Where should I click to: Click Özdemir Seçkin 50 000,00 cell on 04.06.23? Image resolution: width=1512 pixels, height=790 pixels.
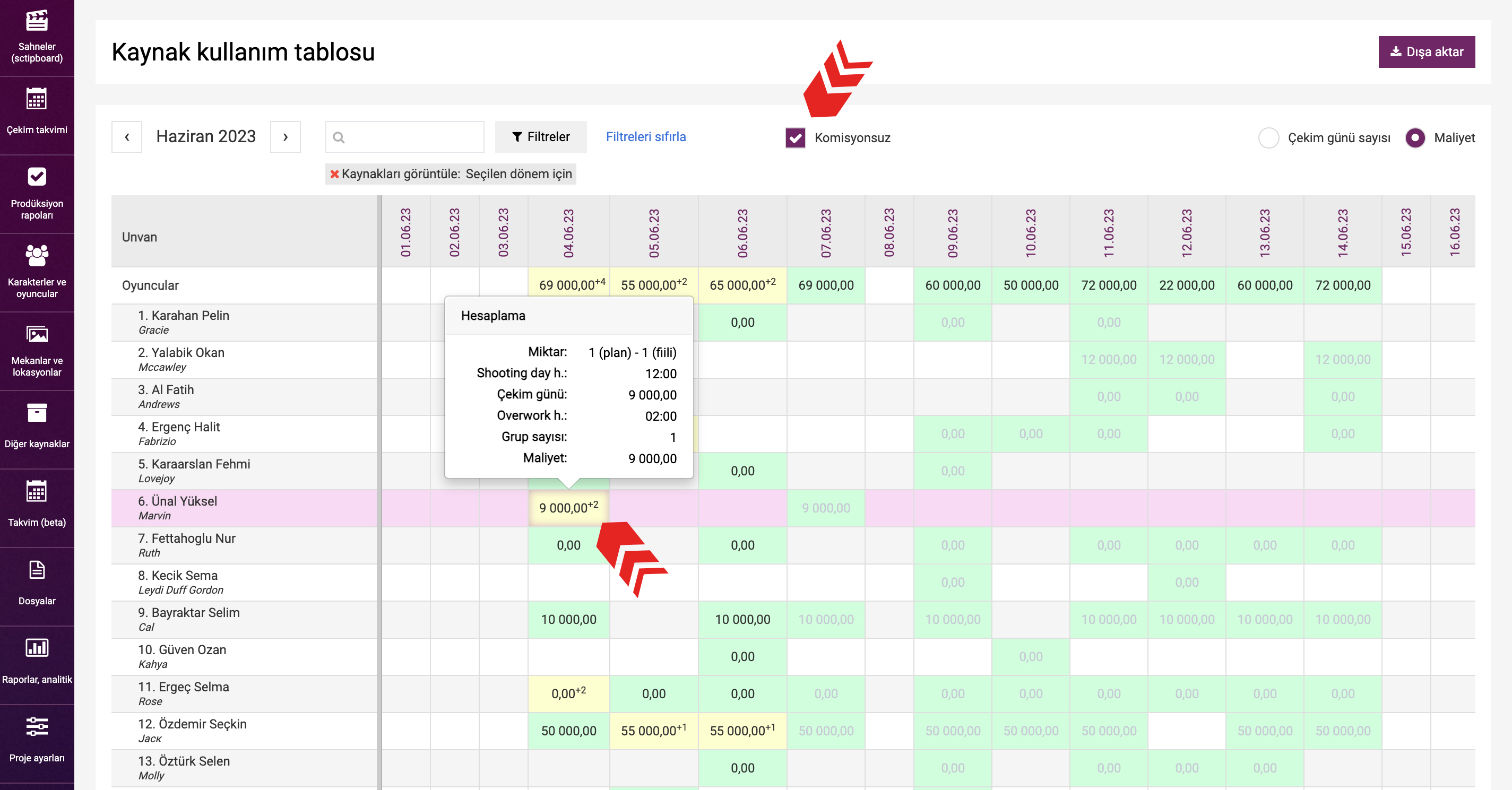[568, 731]
